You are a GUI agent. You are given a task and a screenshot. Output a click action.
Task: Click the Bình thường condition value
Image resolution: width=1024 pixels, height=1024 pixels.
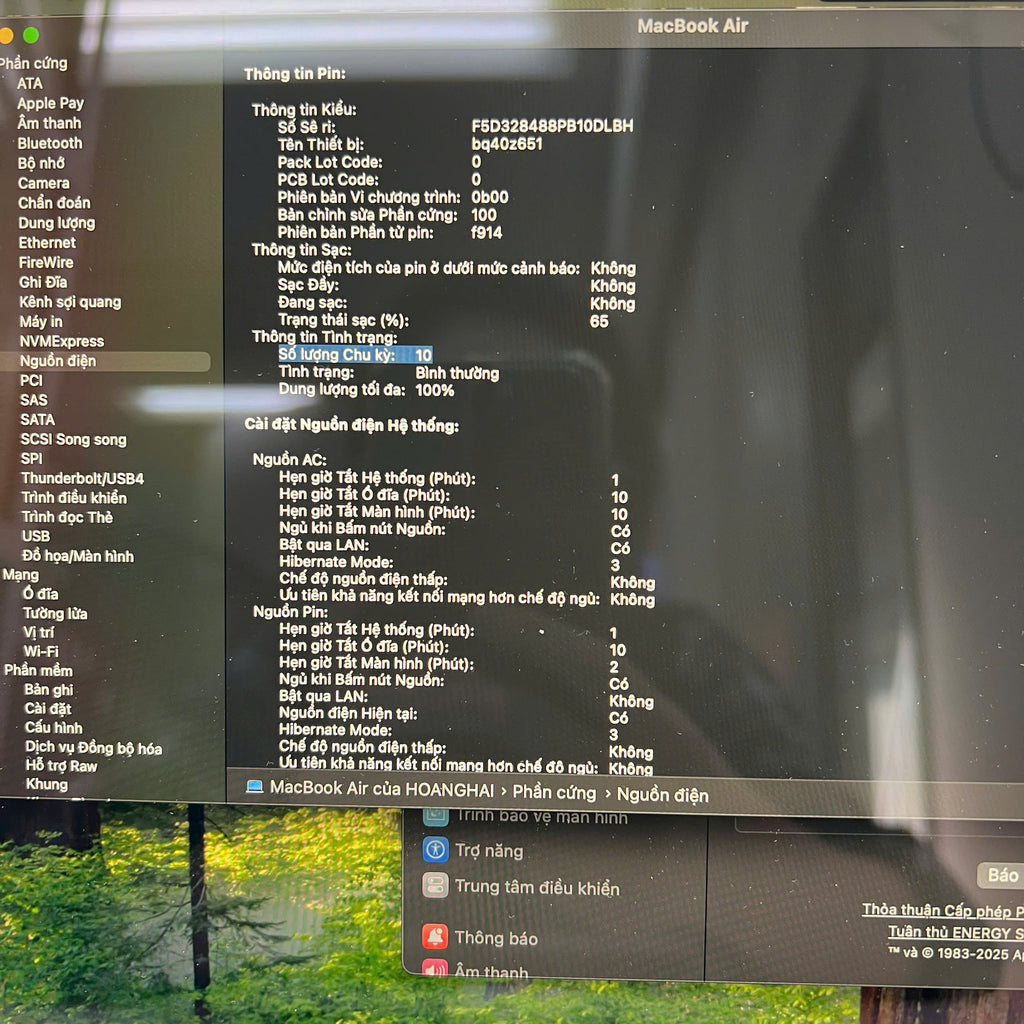pyautogui.click(x=457, y=373)
